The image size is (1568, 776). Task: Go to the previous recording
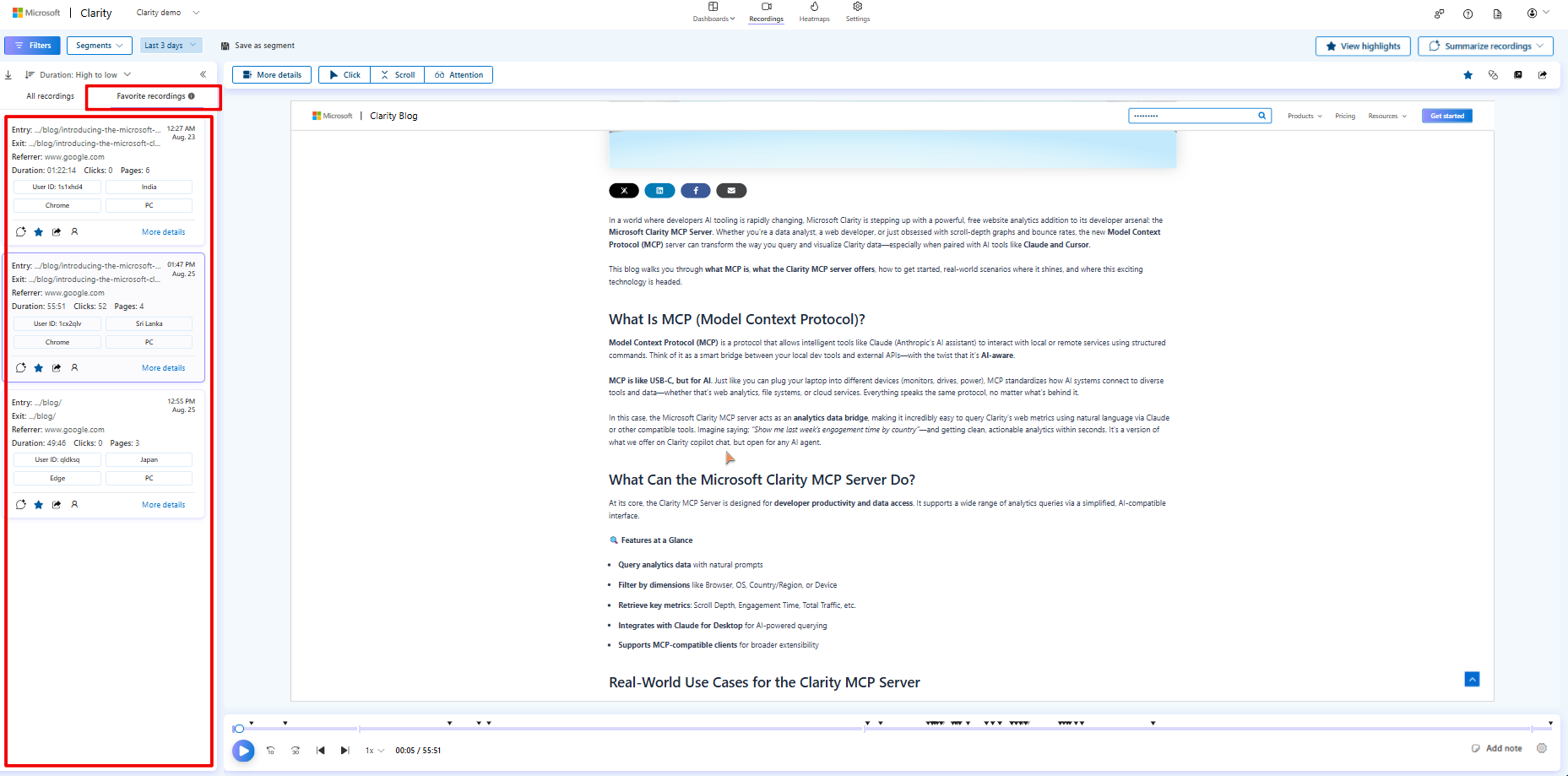(x=321, y=751)
